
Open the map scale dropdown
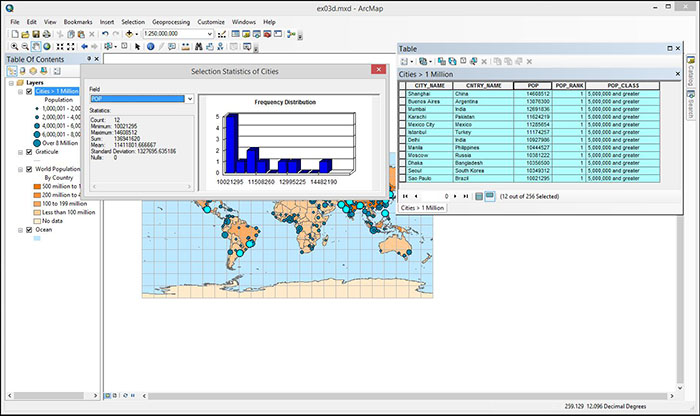tap(210, 34)
